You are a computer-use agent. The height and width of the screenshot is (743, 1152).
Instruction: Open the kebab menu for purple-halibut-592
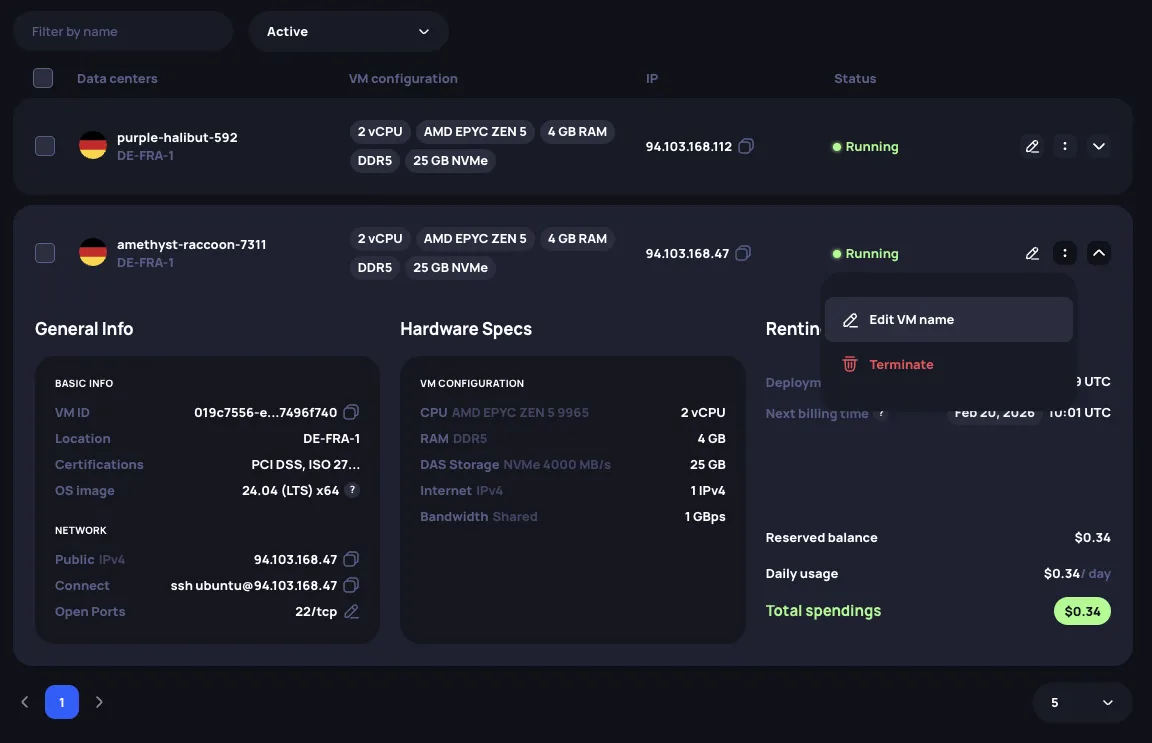click(x=1065, y=146)
